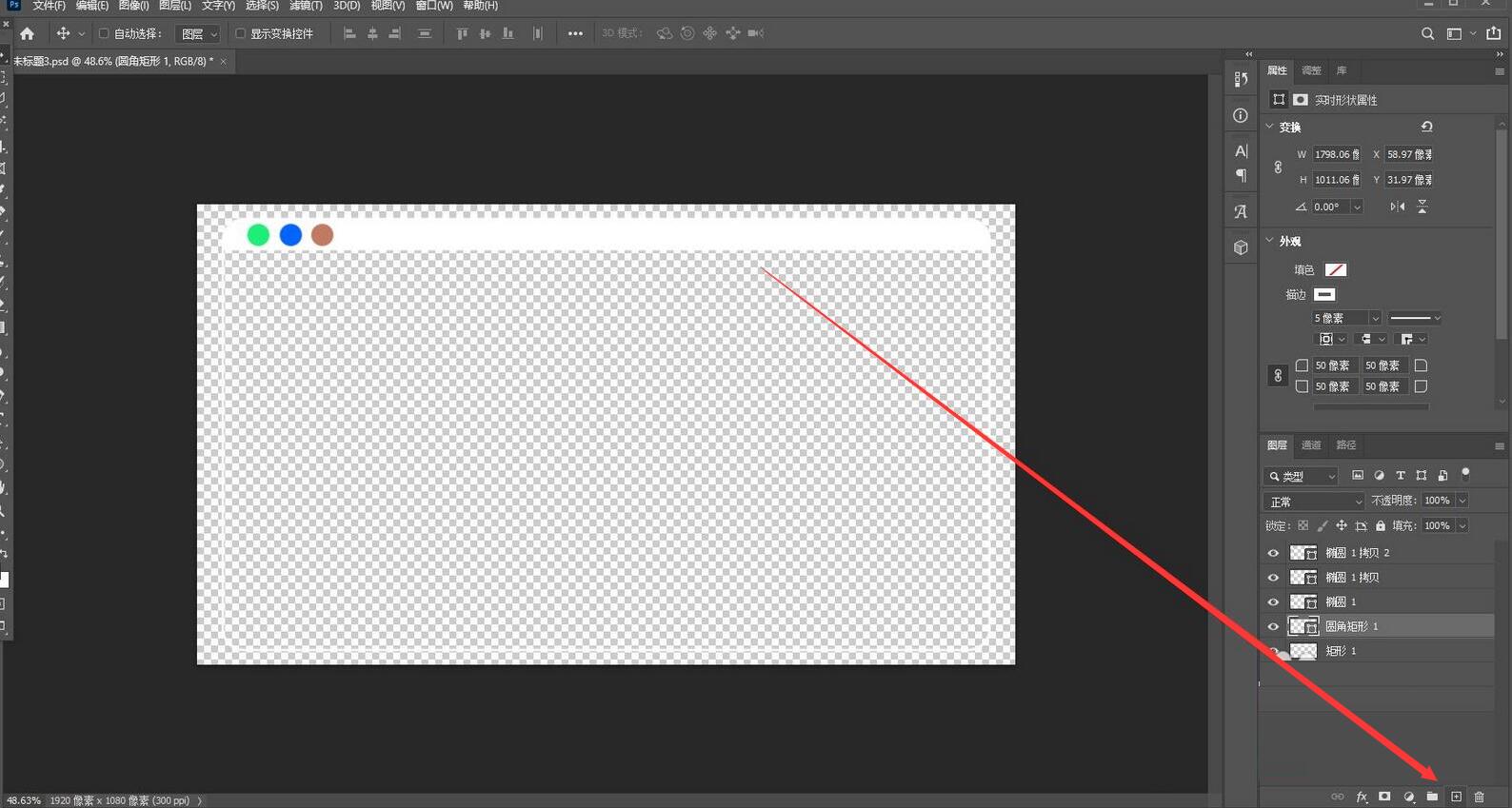Click the align left edges icon
The image size is (1512, 808).
[x=349, y=33]
